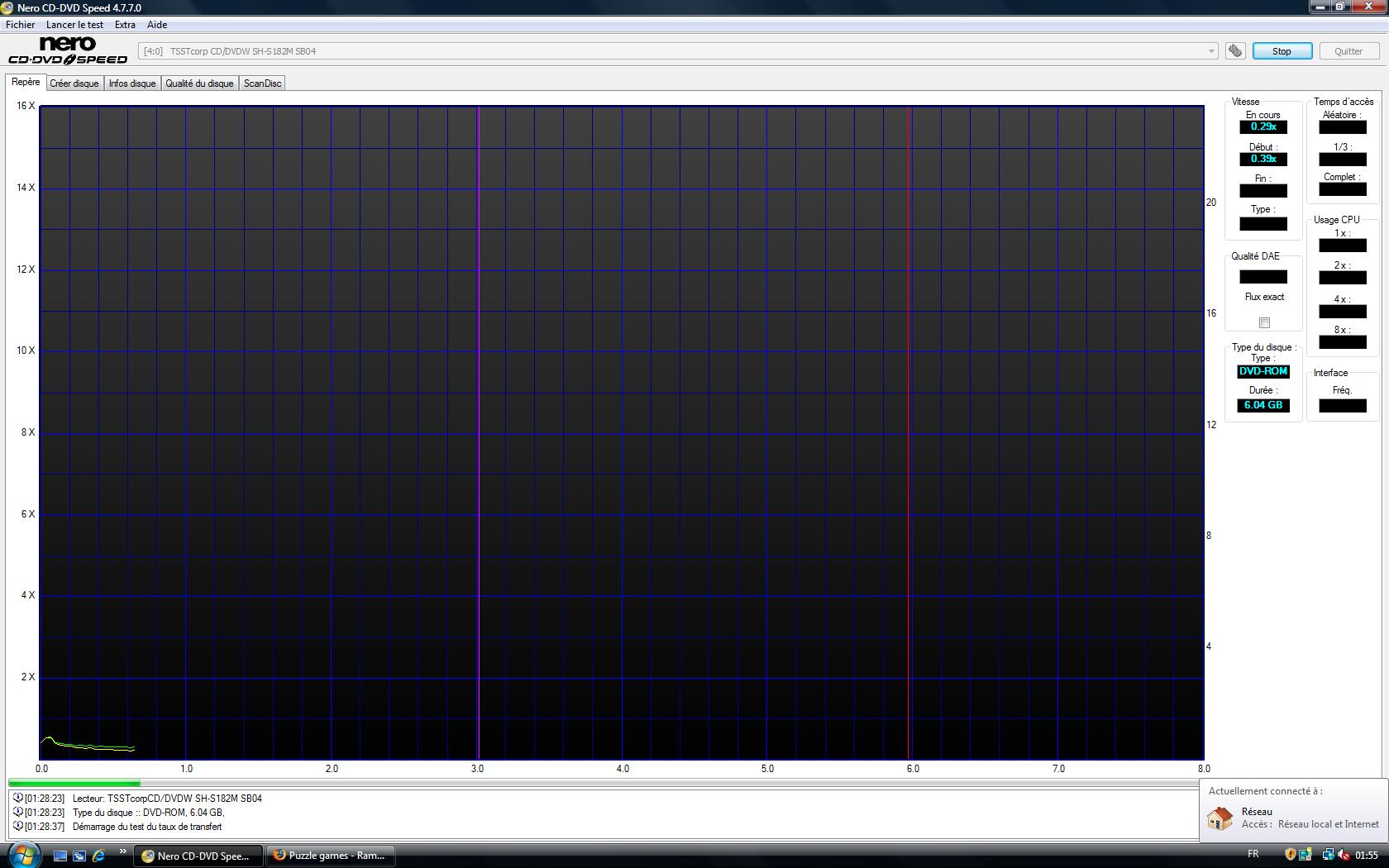Expand hidden quick launch items chevron

(x=122, y=851)
